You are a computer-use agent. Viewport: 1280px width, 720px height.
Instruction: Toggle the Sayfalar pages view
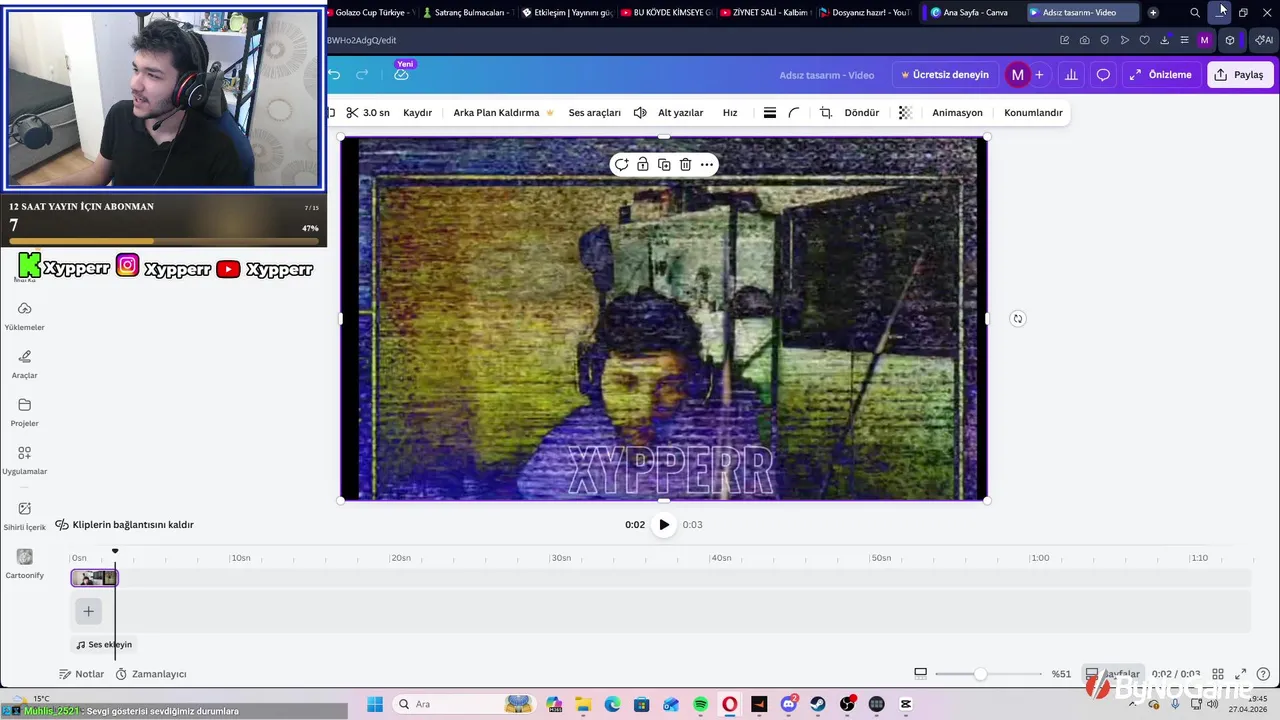1114,674
